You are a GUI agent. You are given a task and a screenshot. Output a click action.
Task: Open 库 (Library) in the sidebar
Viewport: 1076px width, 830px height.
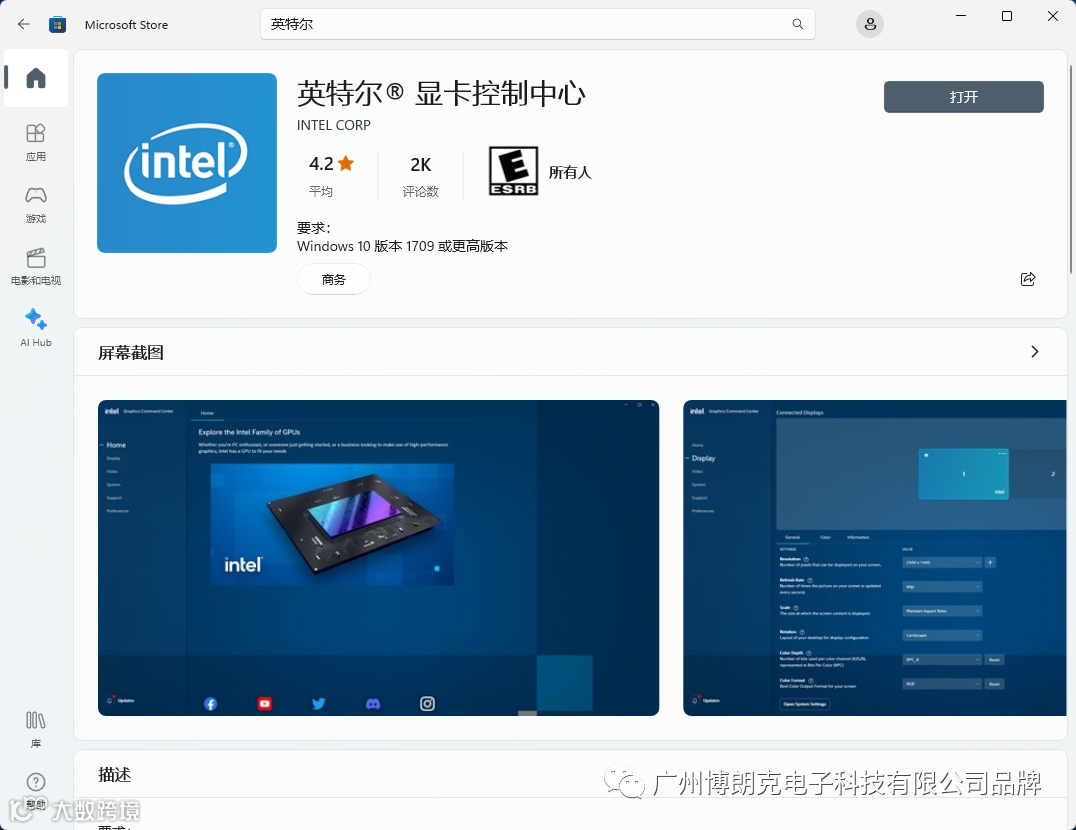pyautogui.click(x=36, y=729)
